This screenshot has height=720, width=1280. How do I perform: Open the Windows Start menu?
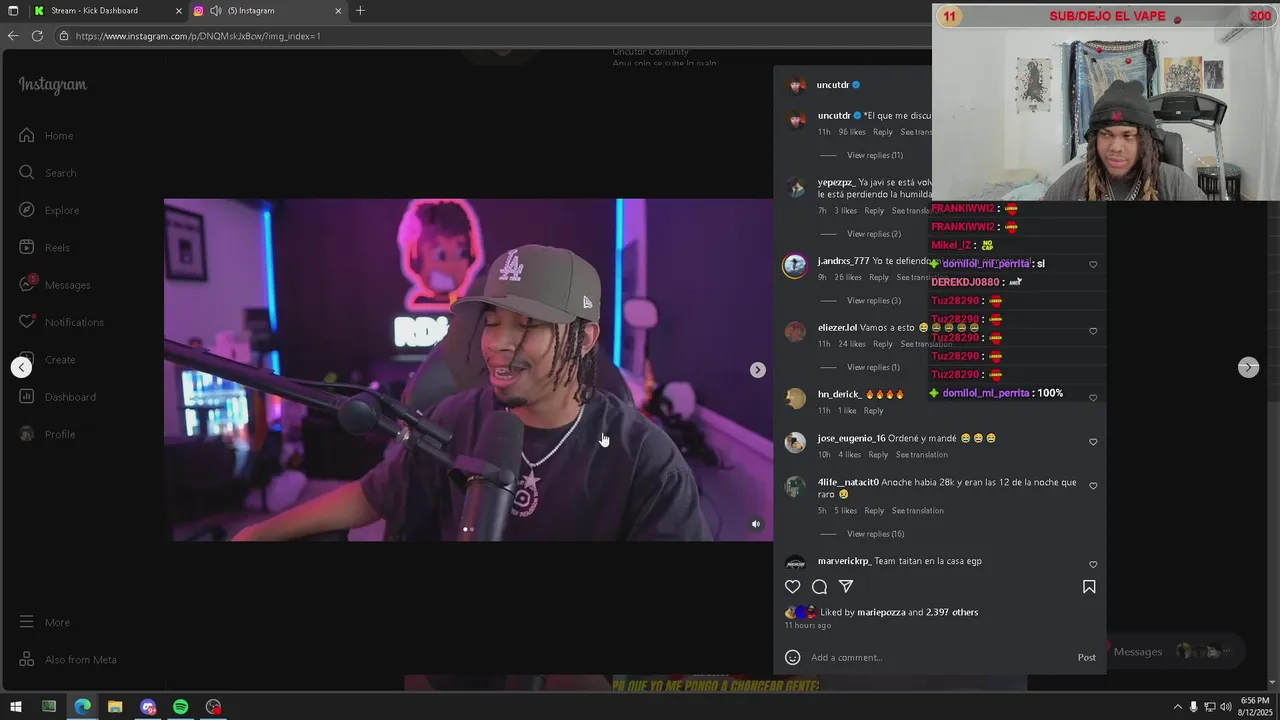pos(15,707)
